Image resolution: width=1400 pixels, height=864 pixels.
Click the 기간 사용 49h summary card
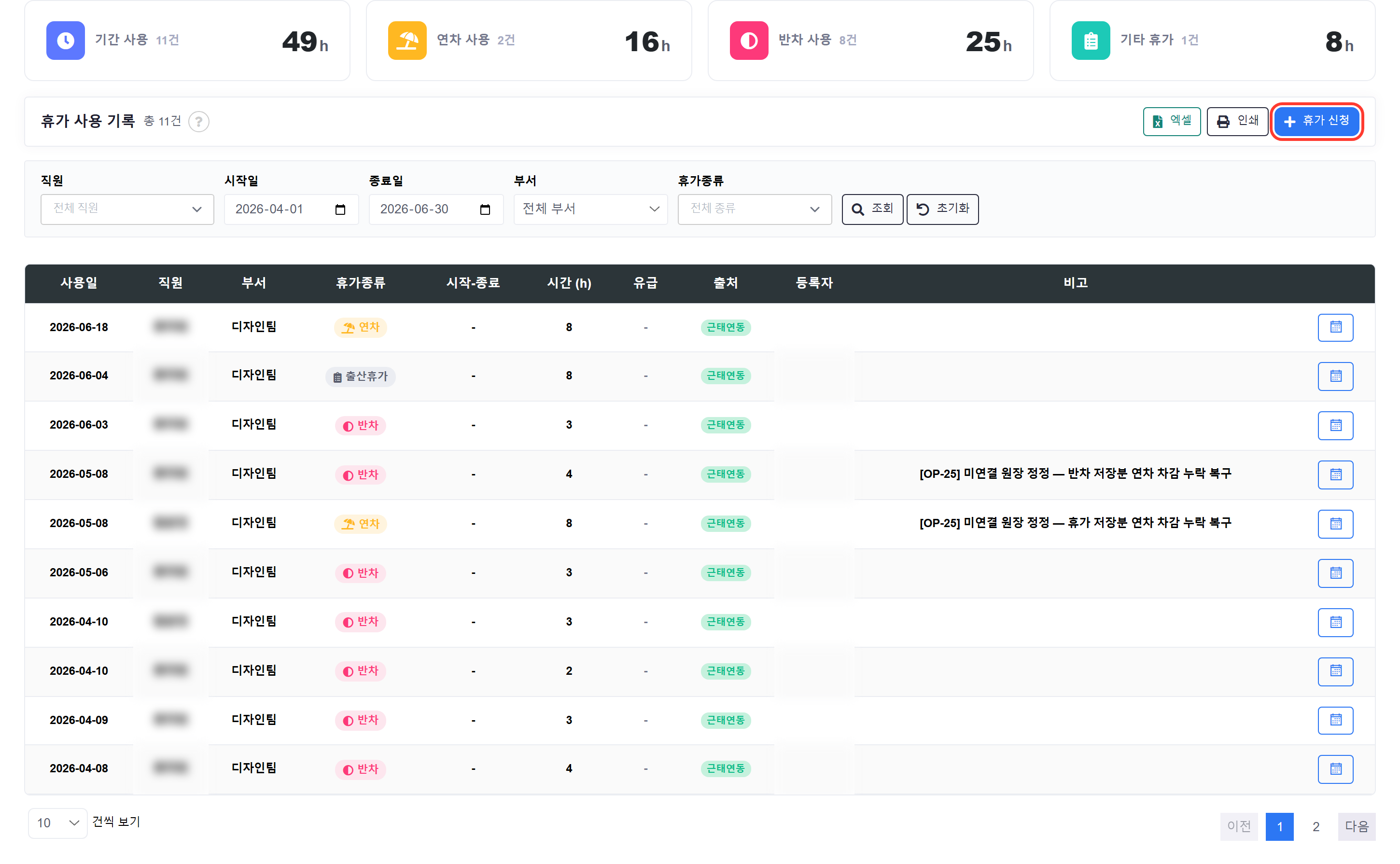click(x=187, y=41)
